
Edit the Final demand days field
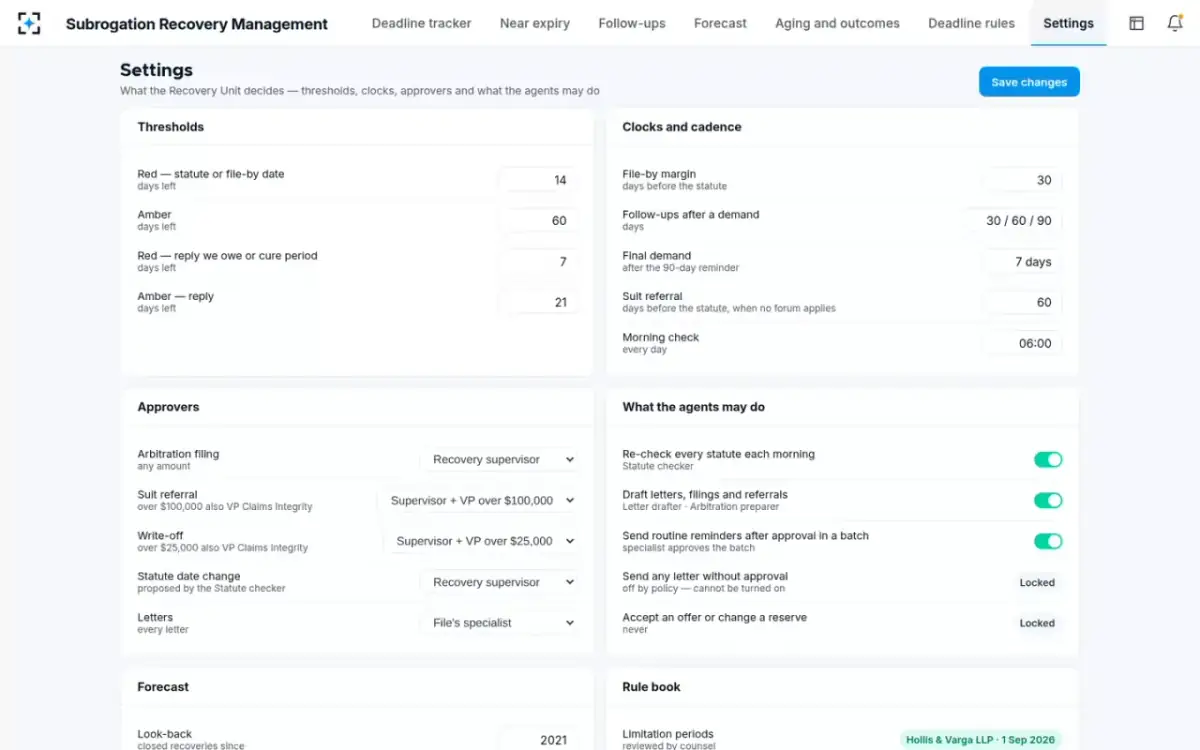1023,262
